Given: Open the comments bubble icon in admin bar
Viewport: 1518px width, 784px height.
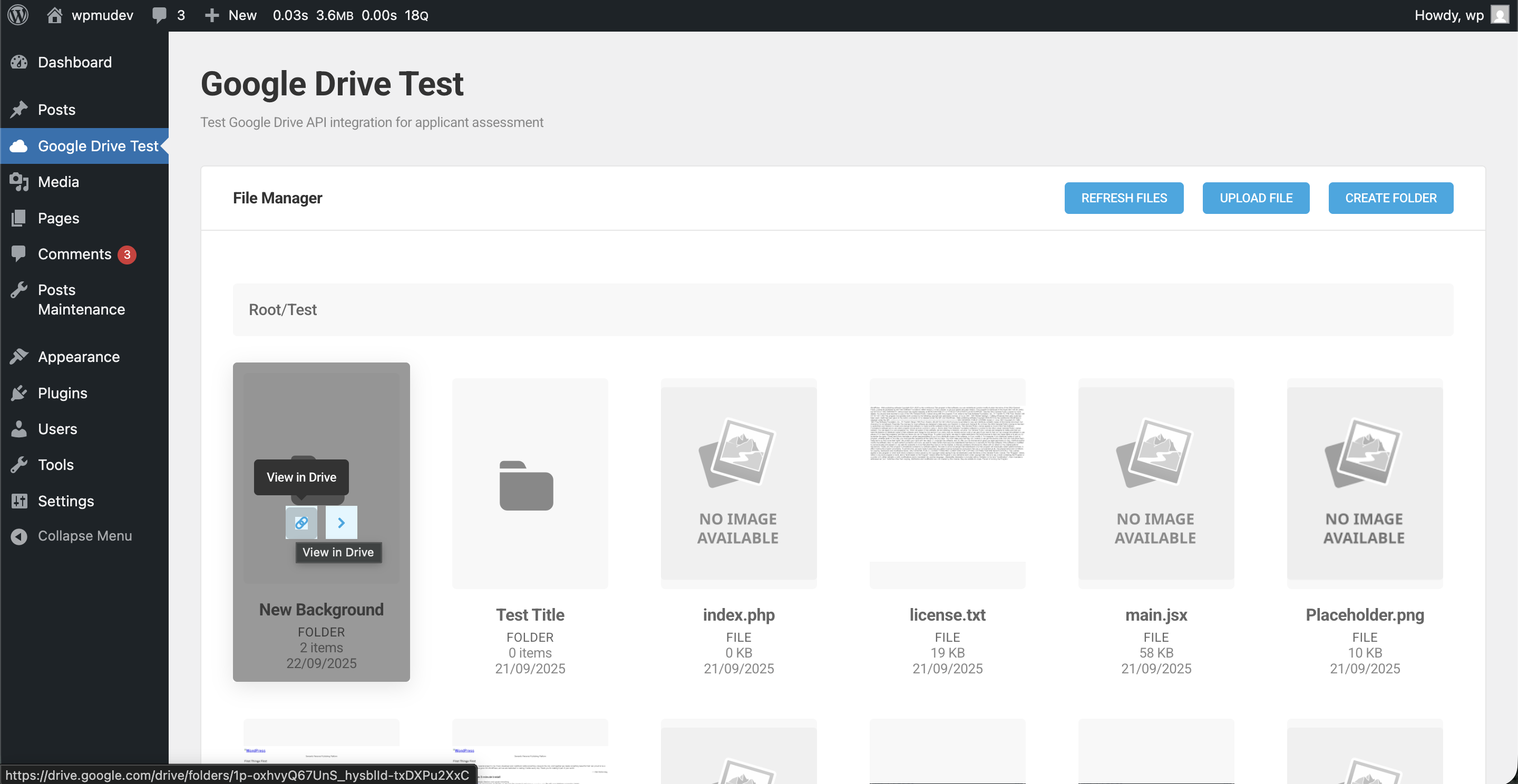Looking at the screenshot, I should pos(159,15).
